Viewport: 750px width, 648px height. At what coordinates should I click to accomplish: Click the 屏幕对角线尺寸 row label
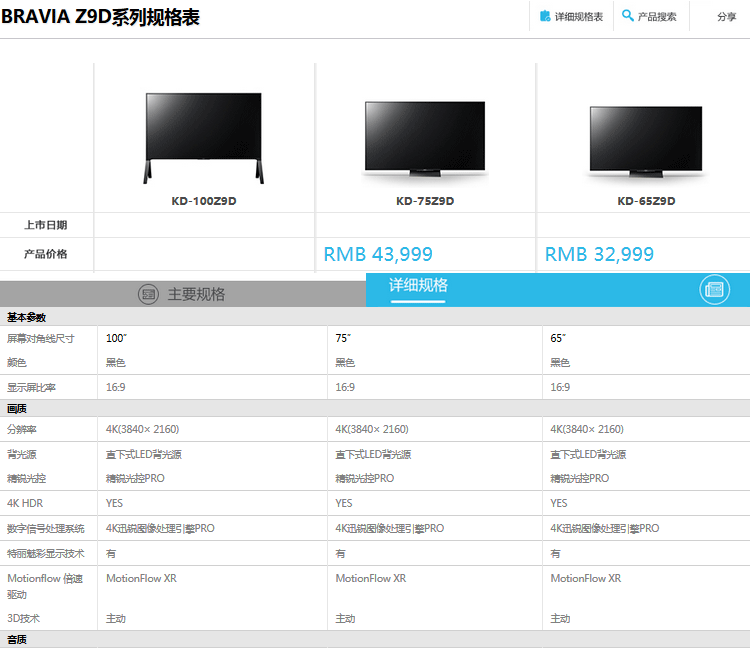coord(41,339)
